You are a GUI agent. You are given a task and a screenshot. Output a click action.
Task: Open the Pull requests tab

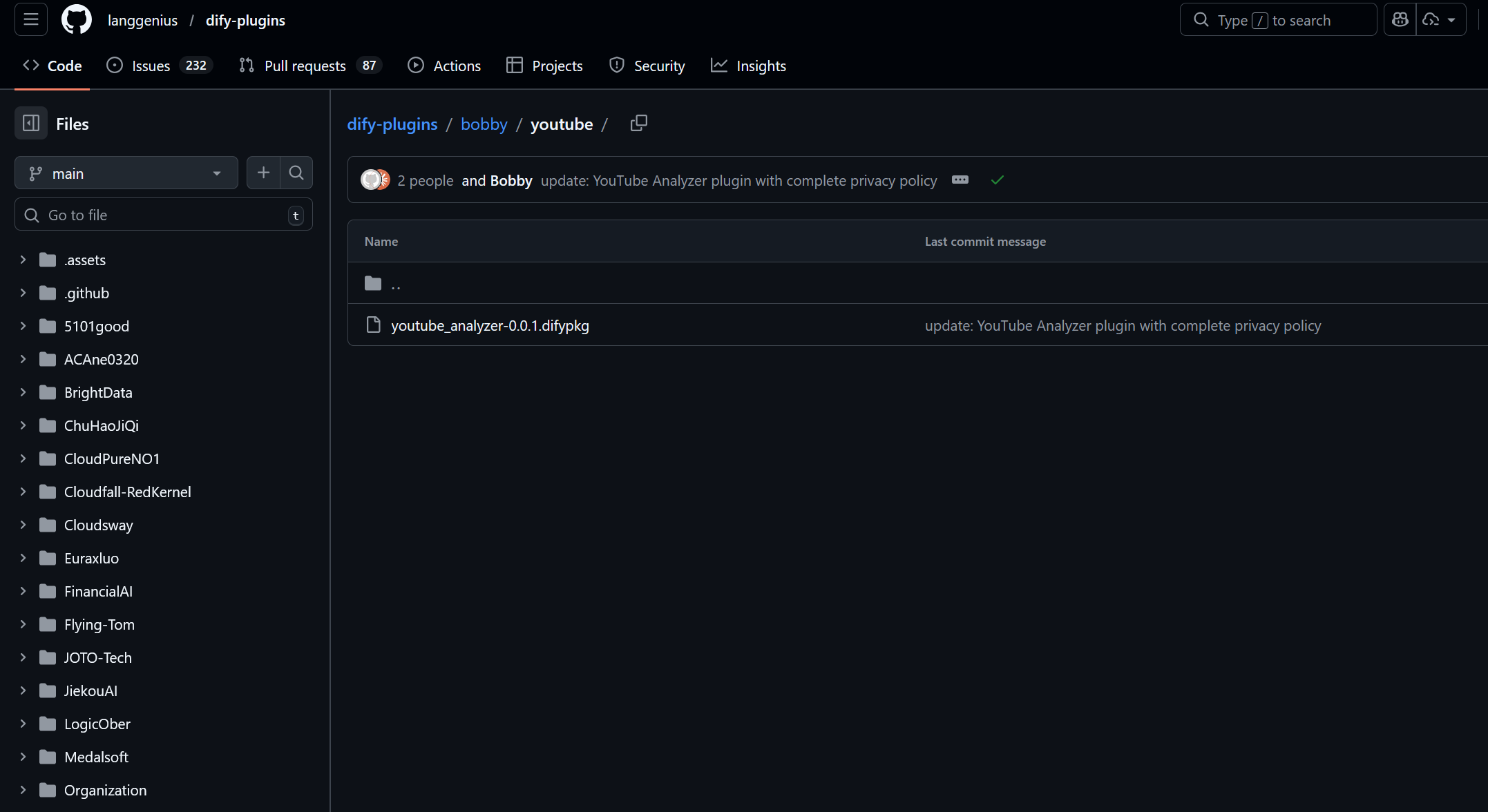point(310,66)
